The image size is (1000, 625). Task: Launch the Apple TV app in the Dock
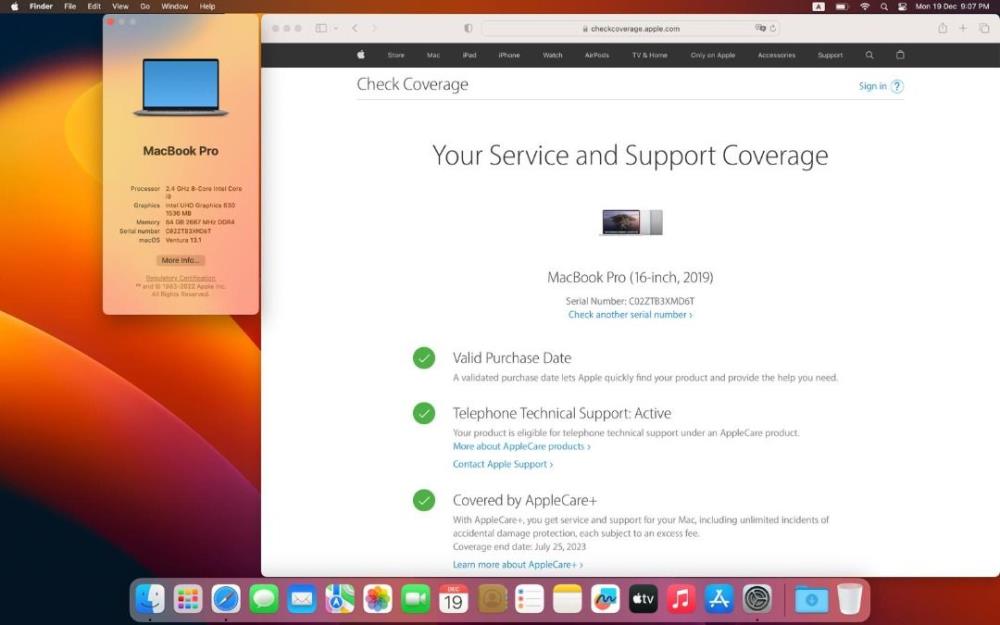[x=643, y=599]
